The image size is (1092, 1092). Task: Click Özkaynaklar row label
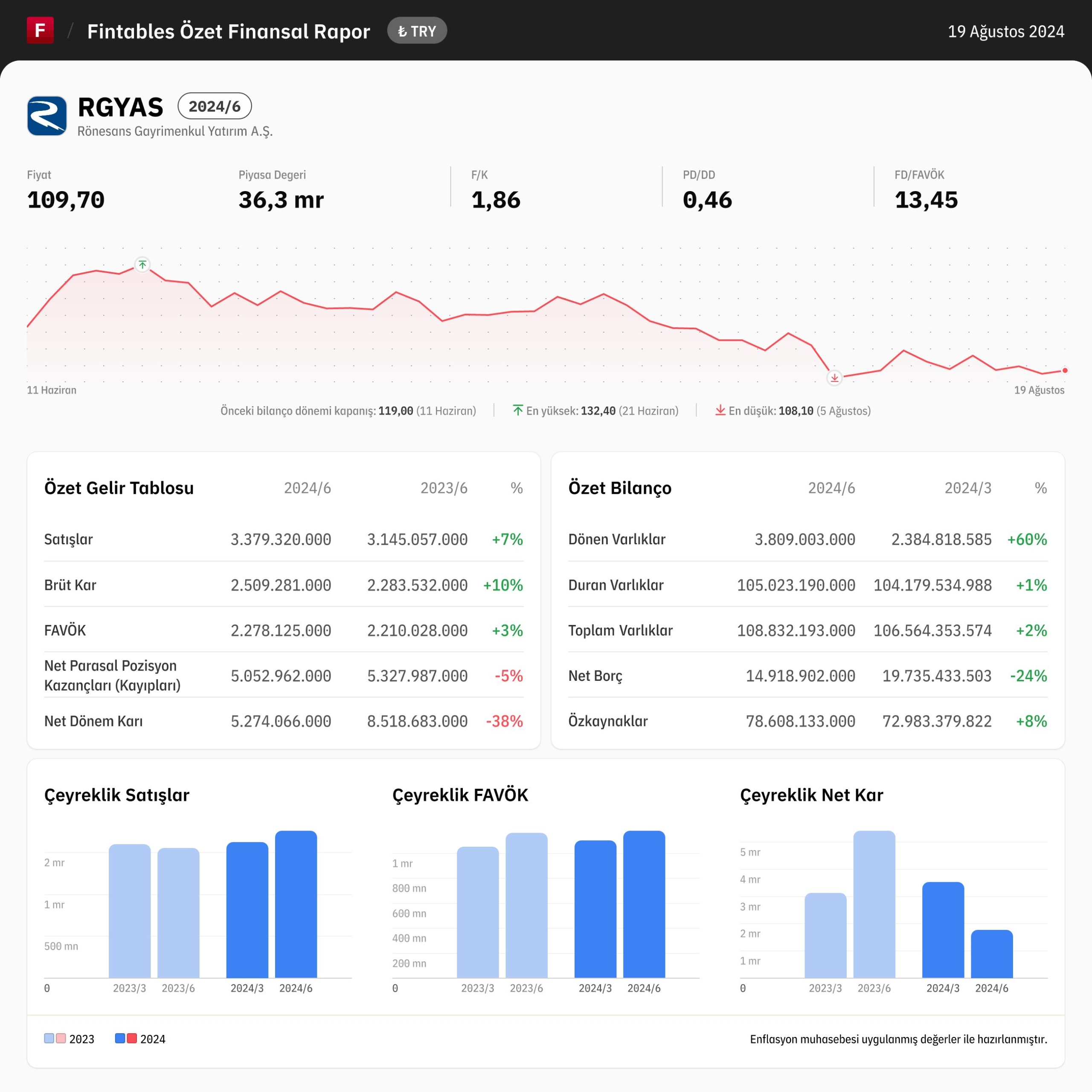[608, 721]
